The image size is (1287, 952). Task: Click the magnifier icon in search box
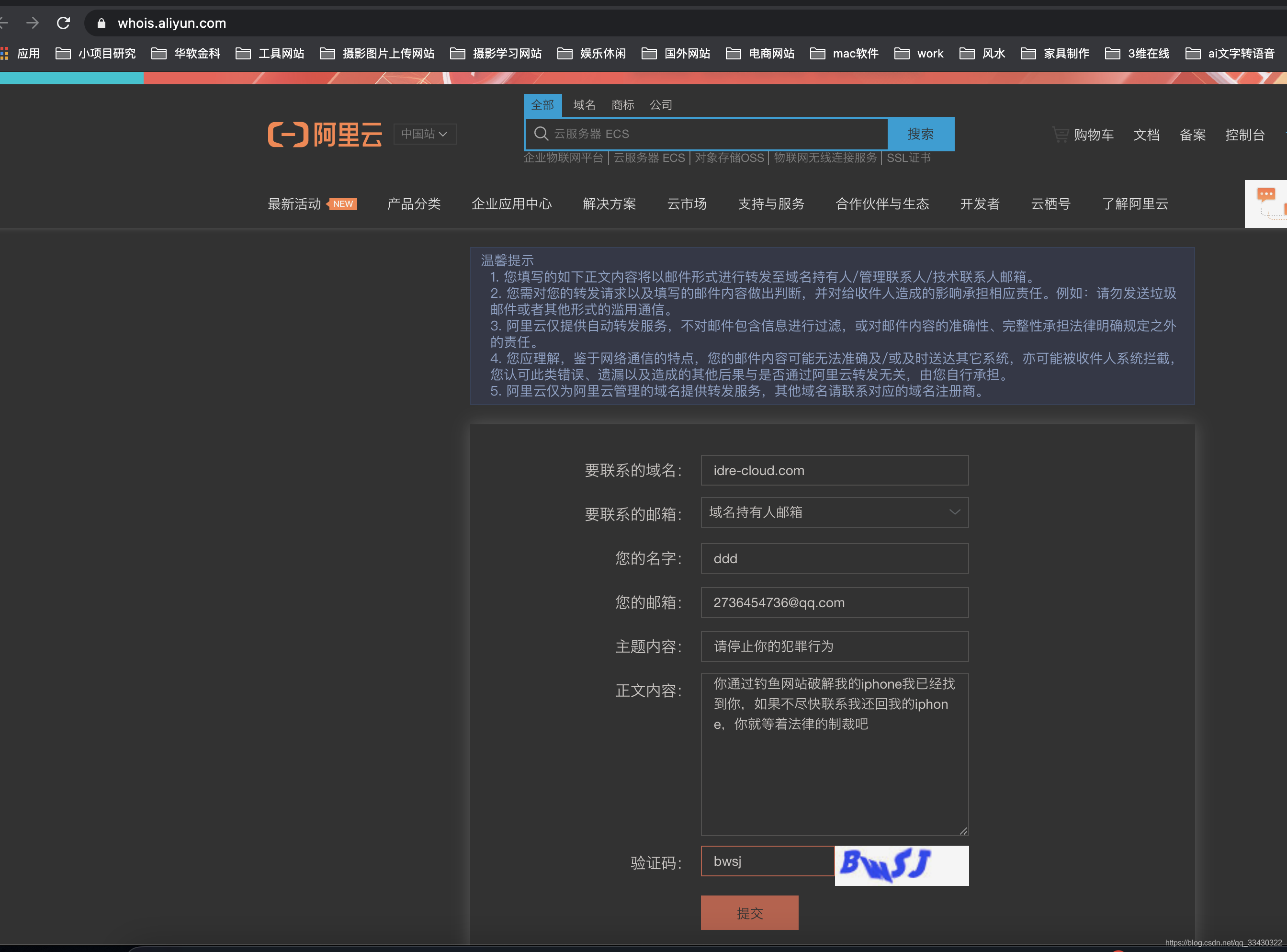541,134
